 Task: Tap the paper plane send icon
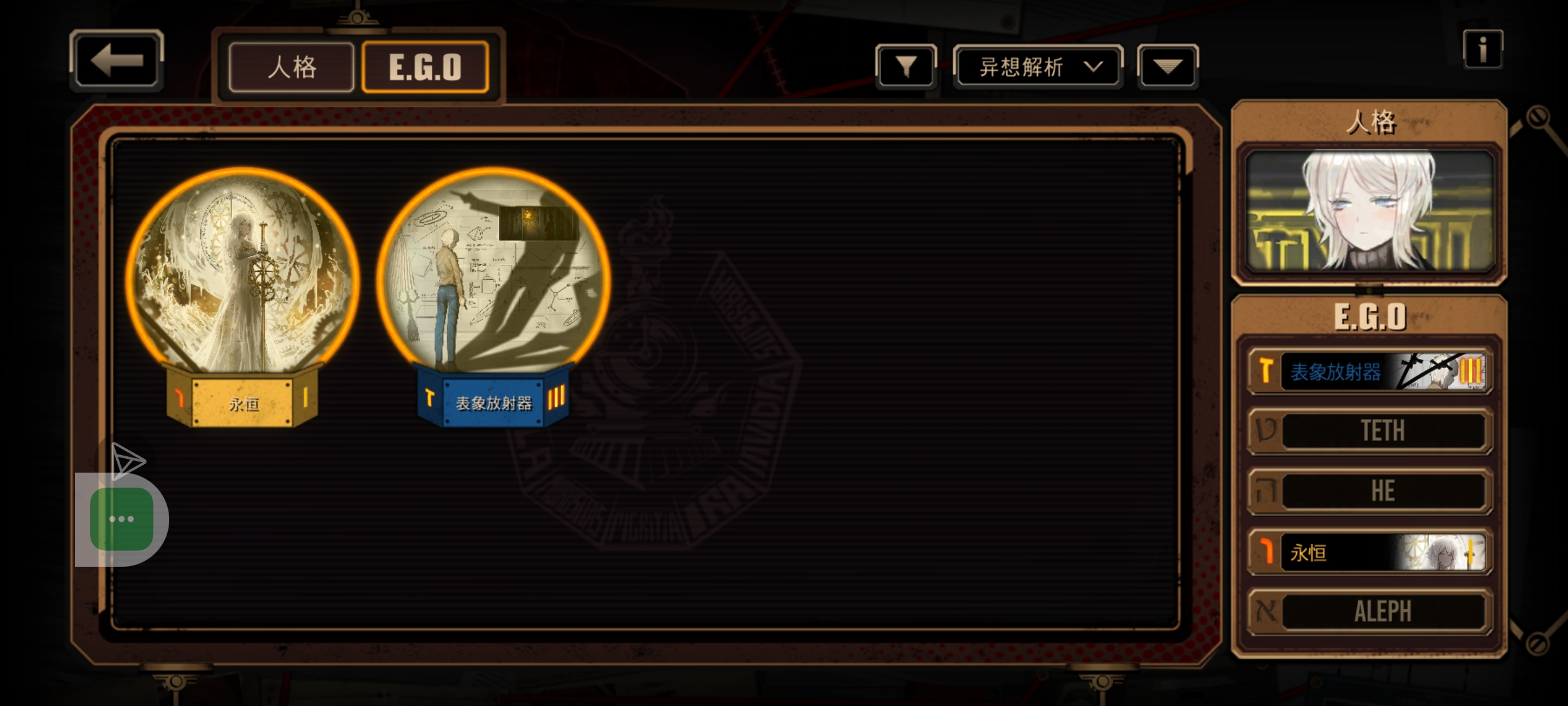point(127,462)
